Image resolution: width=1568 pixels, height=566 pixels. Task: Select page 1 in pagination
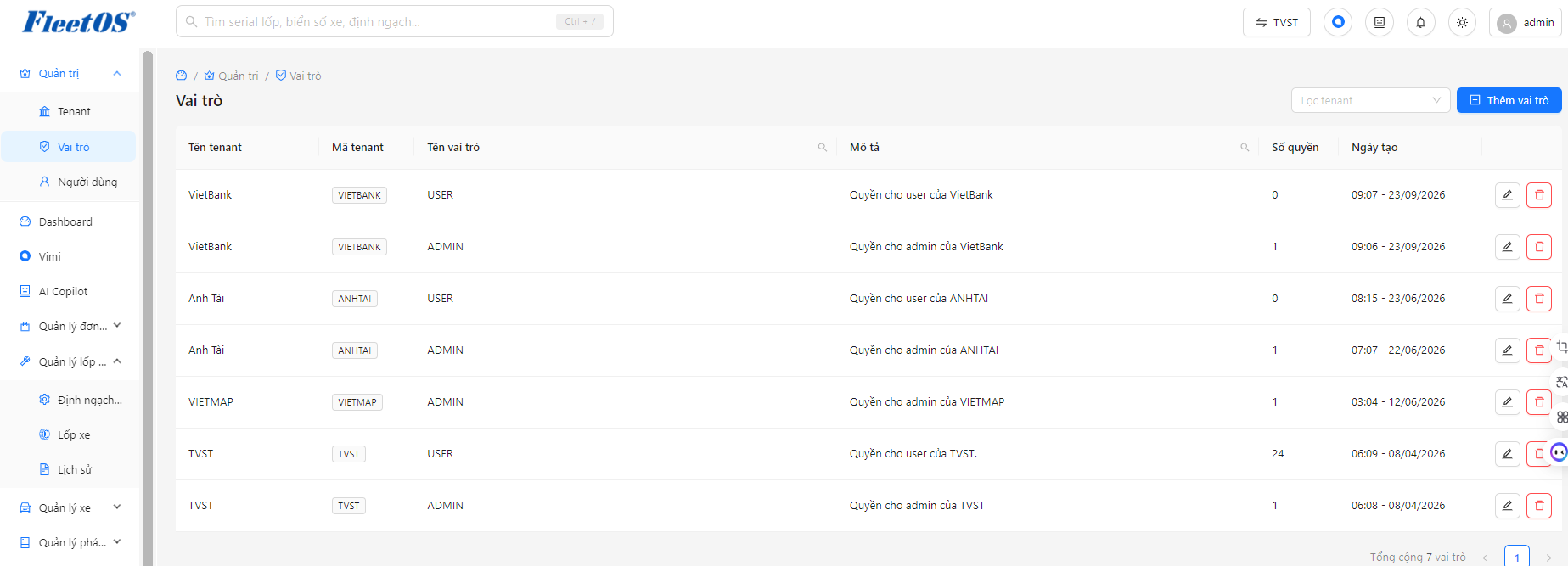[x=1517, y=557]
